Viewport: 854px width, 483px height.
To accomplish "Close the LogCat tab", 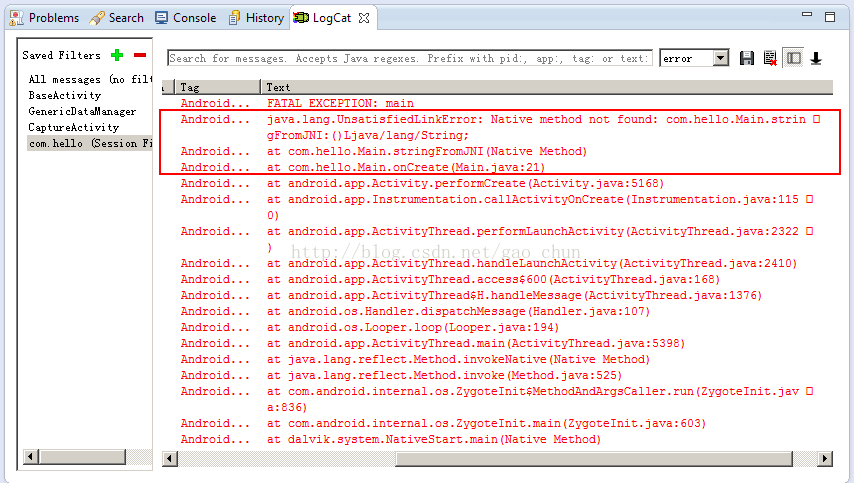I will [364, 18].
